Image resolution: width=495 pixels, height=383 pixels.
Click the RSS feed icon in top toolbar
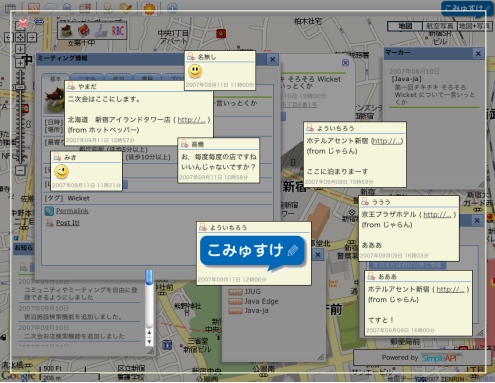tap(34, 7)
